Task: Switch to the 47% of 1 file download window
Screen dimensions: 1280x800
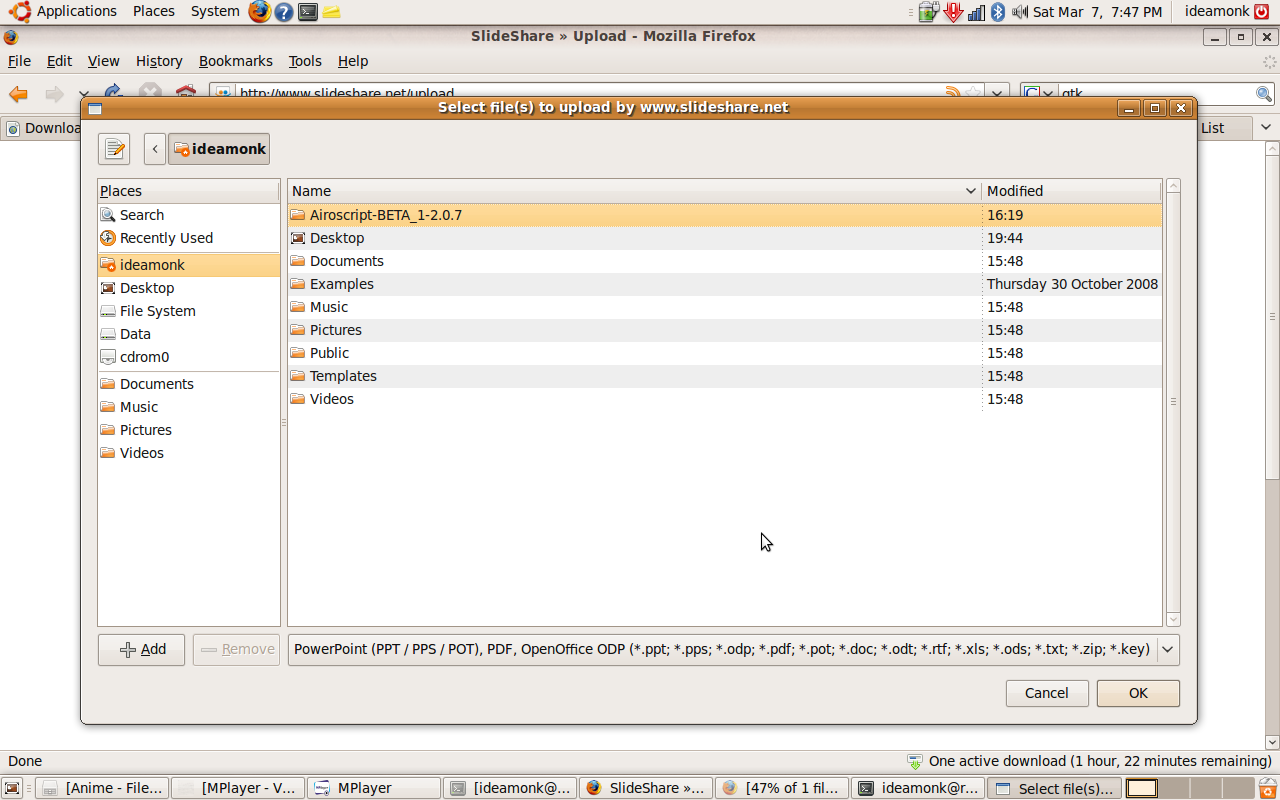Action: pos(782,788)
